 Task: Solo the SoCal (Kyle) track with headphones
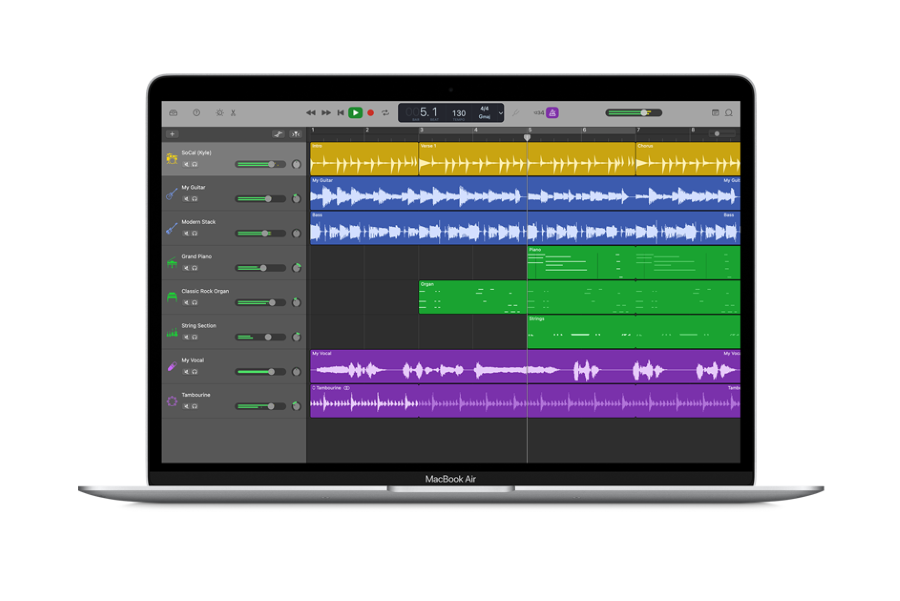pos(195,165)
